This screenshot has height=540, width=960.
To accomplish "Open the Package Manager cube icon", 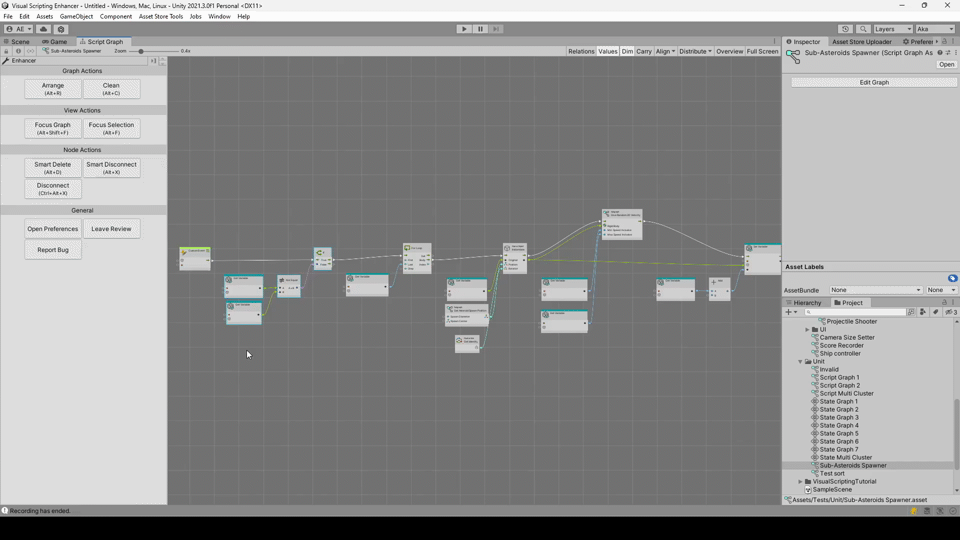I will [x=61, y=29].
